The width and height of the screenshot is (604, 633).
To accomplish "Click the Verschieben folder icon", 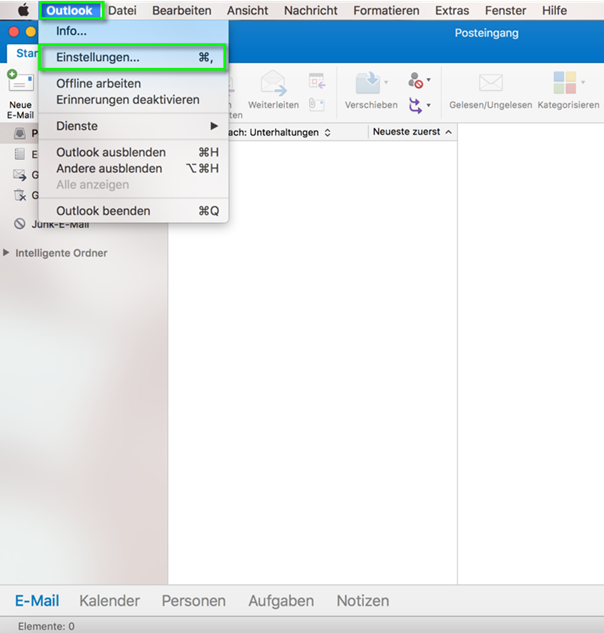I will tap(367, 83).
